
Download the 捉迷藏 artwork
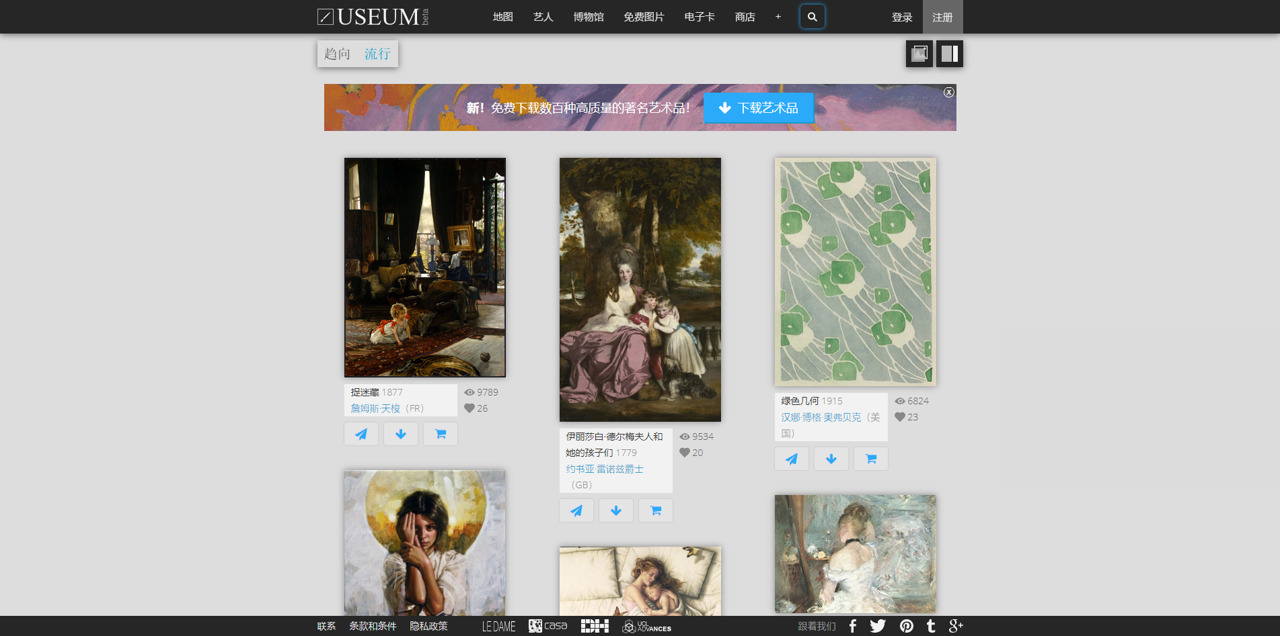click(401, 434)
